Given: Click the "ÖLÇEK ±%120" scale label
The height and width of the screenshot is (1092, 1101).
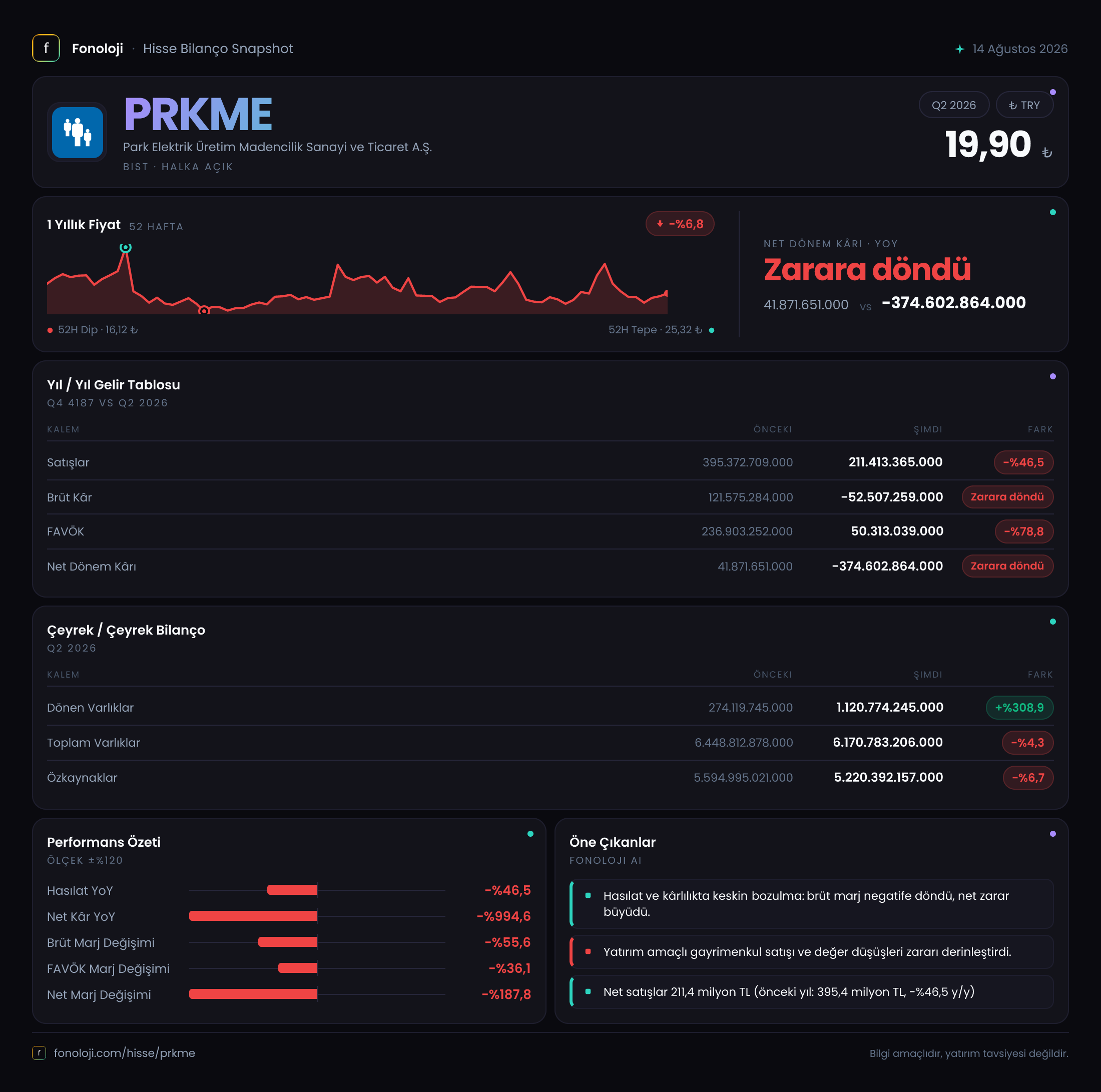Looking at the screenshot, I should [85, 860].
